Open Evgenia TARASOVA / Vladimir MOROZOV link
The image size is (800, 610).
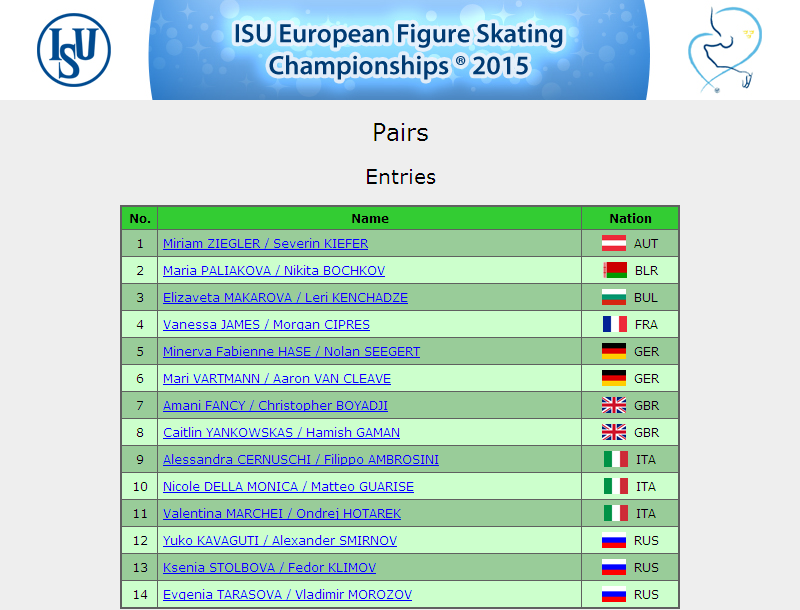(x=287, y=595)
